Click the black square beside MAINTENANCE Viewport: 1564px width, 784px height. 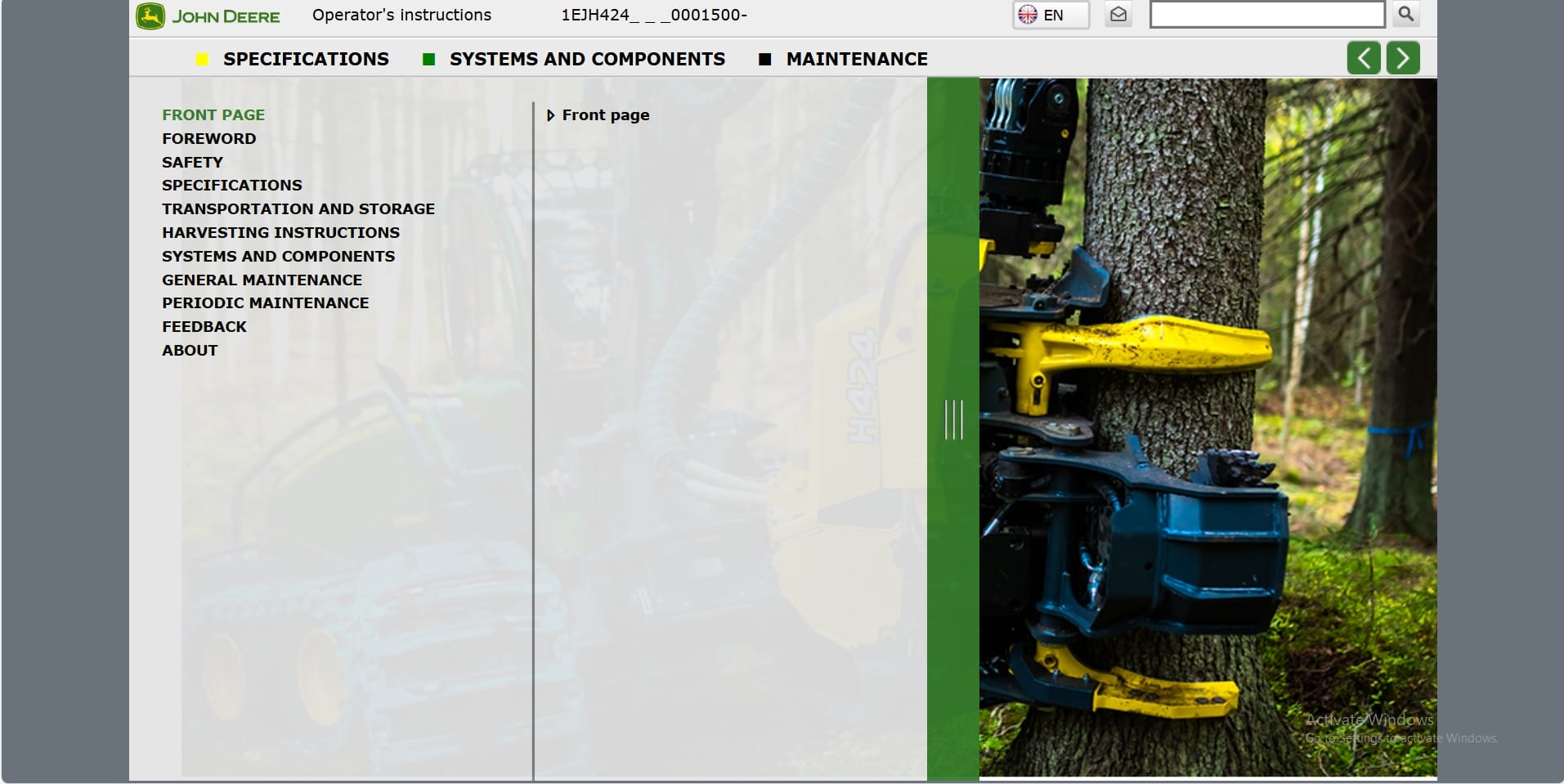765,59
